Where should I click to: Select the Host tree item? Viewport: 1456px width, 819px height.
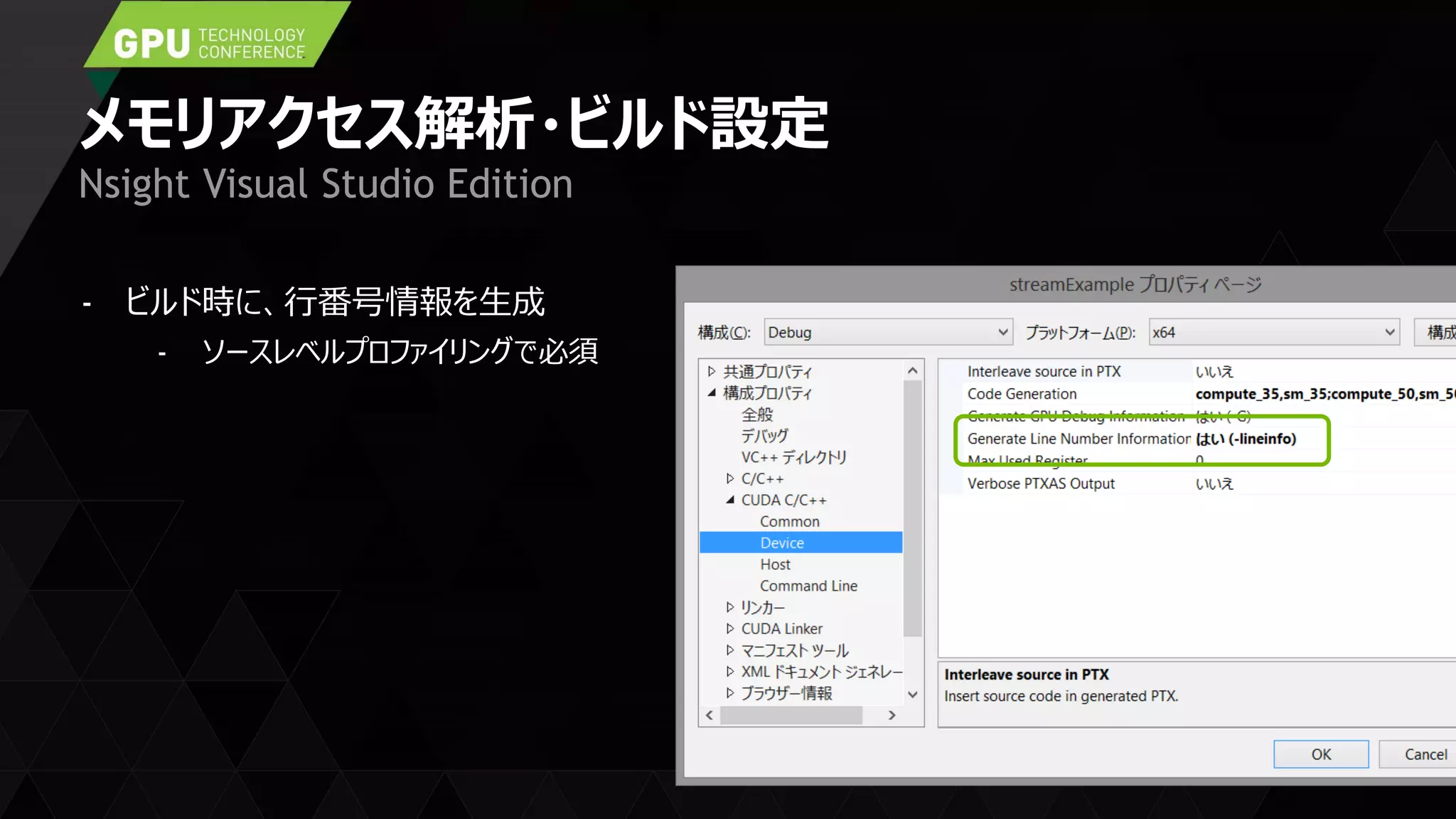tap(775, 564)
